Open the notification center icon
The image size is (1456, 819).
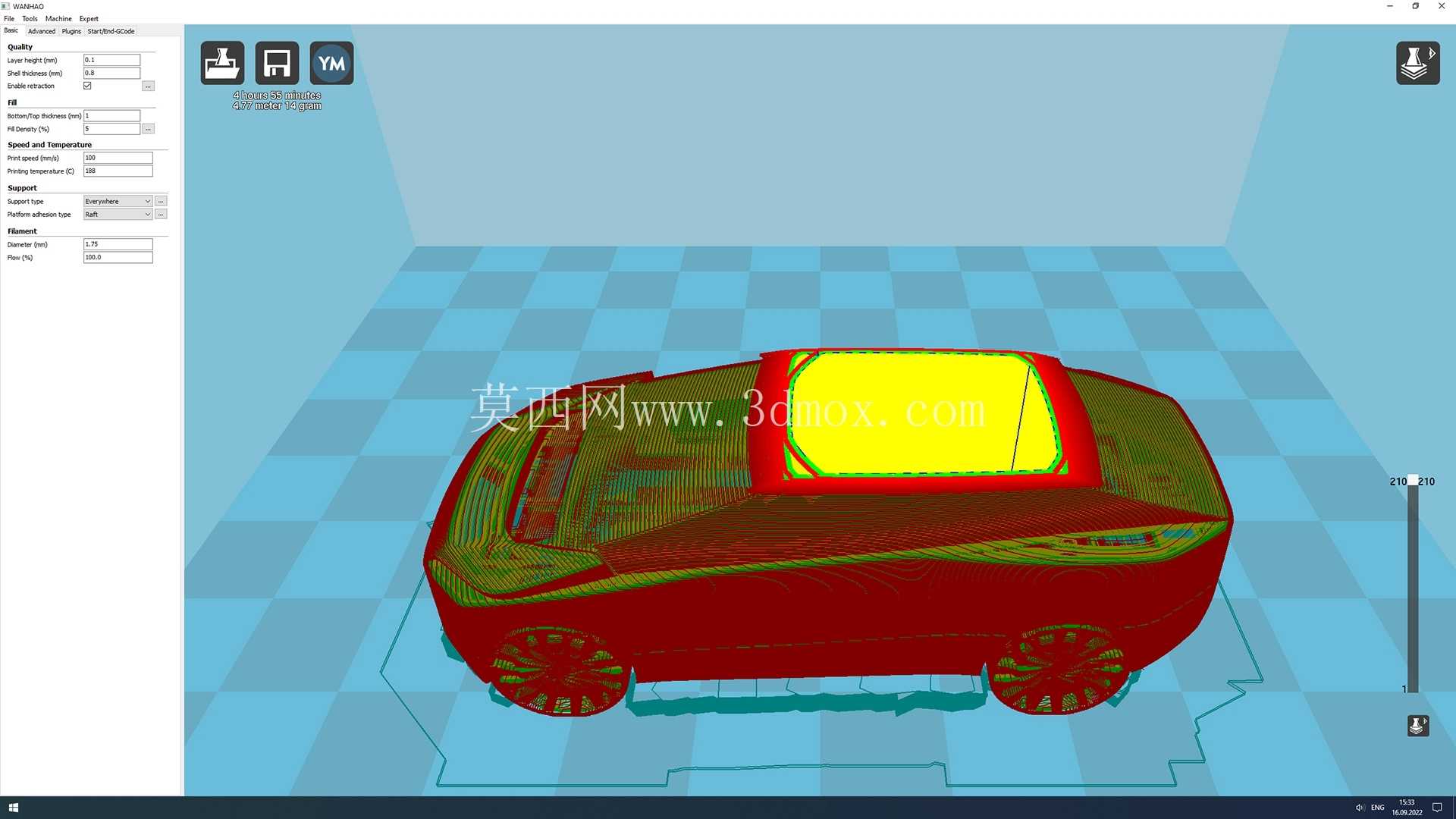1437,808
